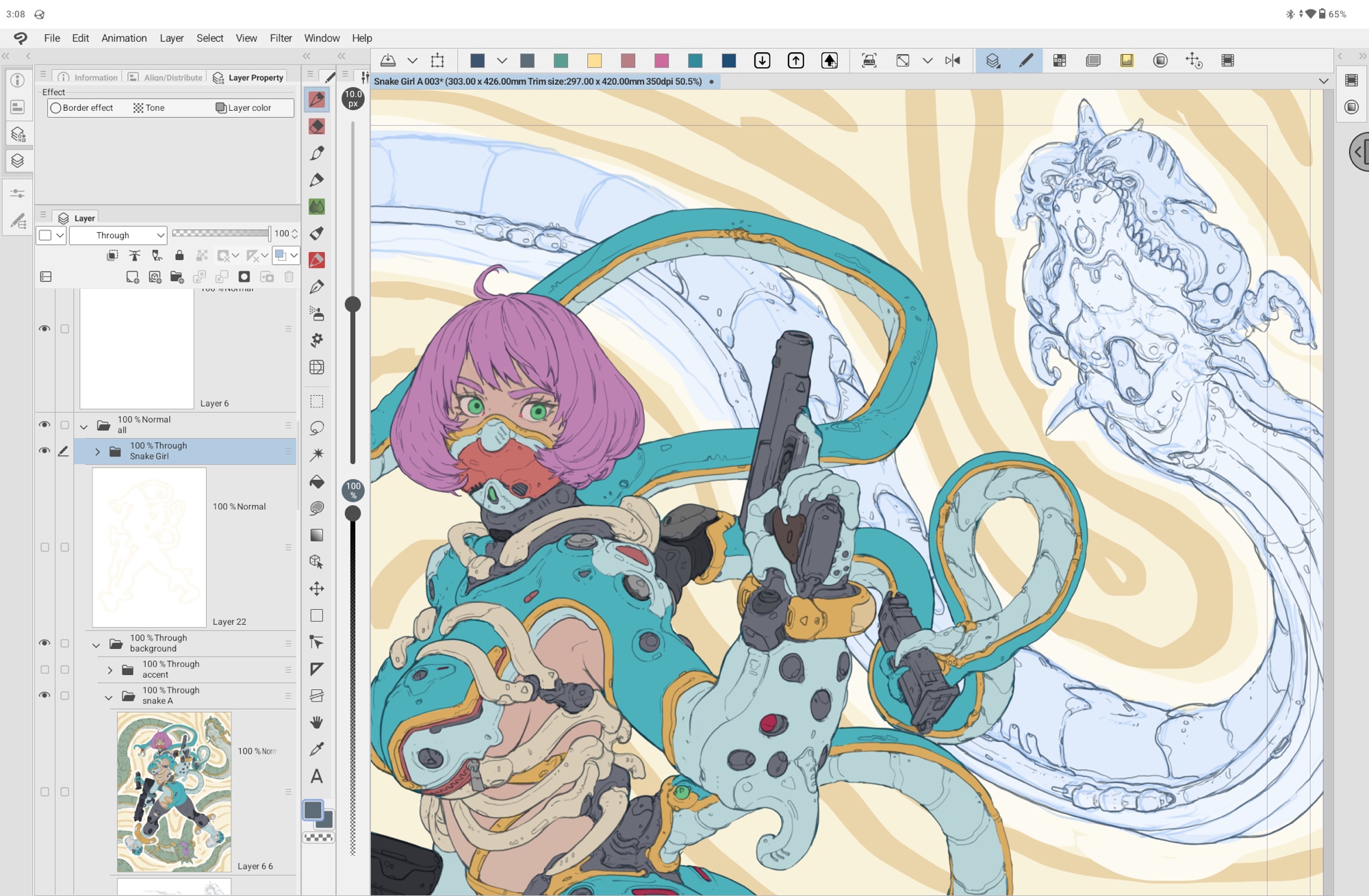1369x896 pixels.
Task: Select the Lasso selection tool
Action: pos(316,428)
